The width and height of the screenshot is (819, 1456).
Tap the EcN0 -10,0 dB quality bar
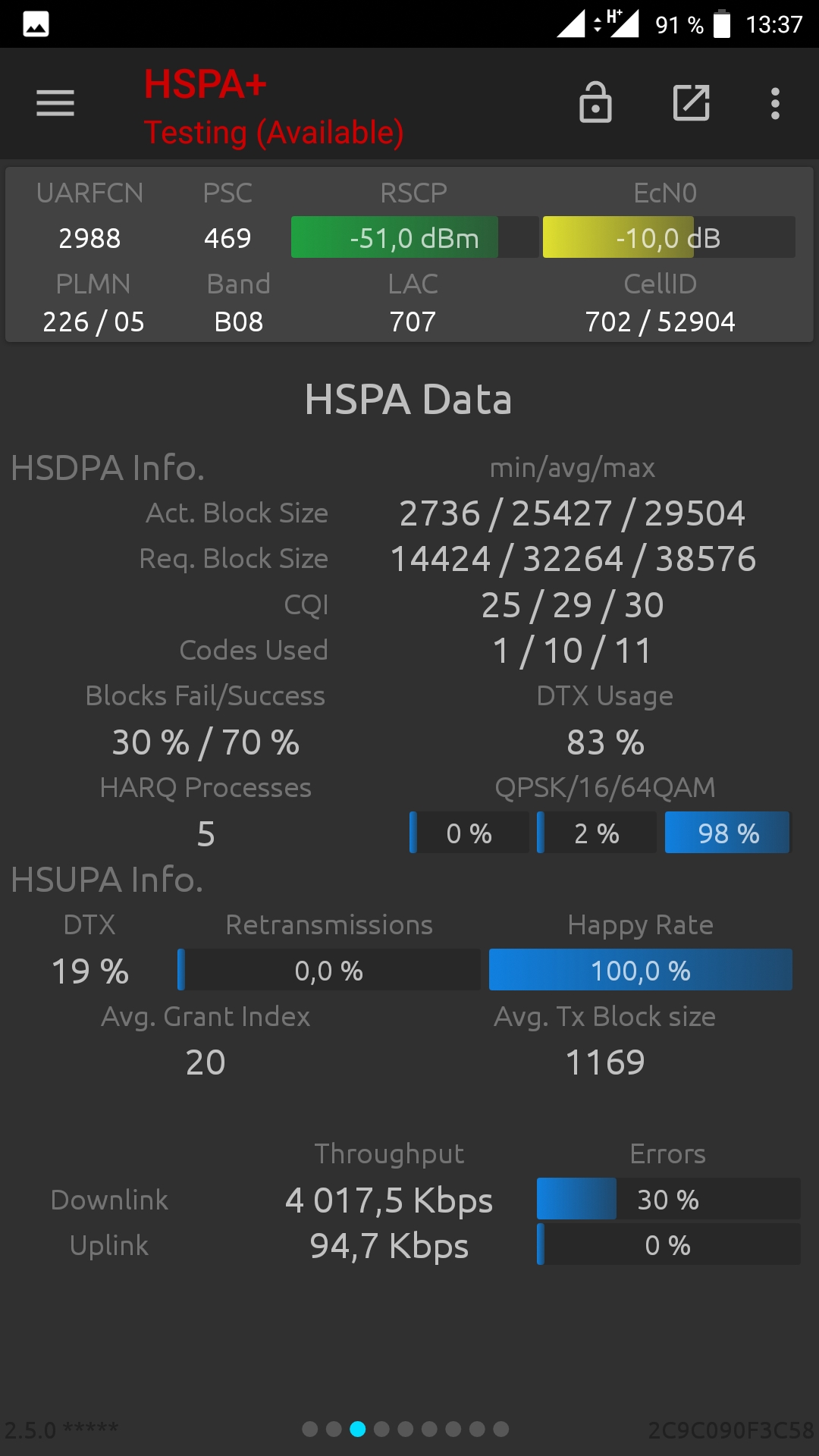[668, 238]
